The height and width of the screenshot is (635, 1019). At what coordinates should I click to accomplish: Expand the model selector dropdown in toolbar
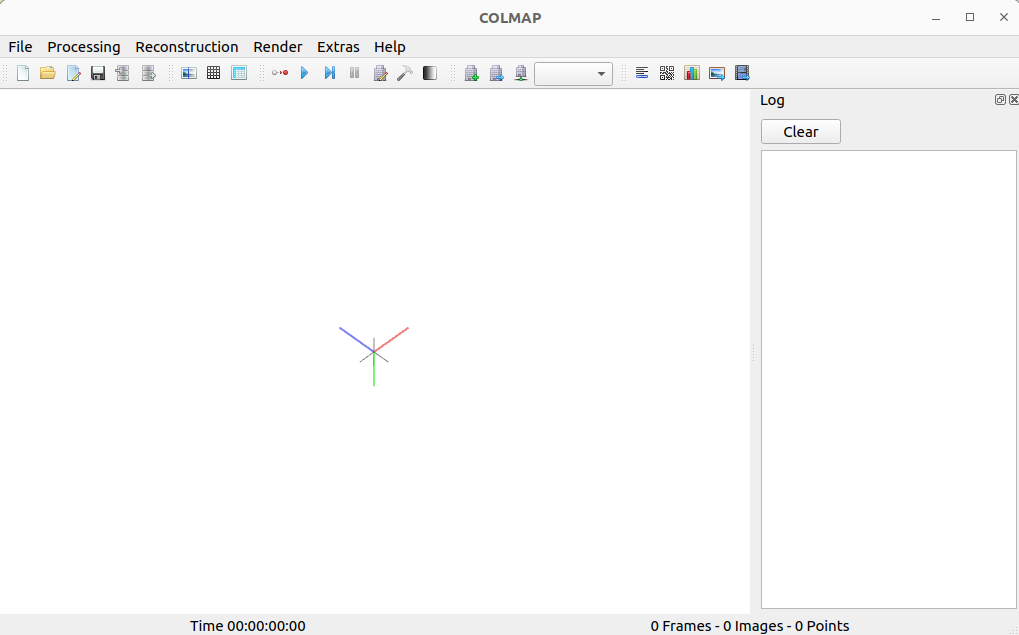point(574,74)
